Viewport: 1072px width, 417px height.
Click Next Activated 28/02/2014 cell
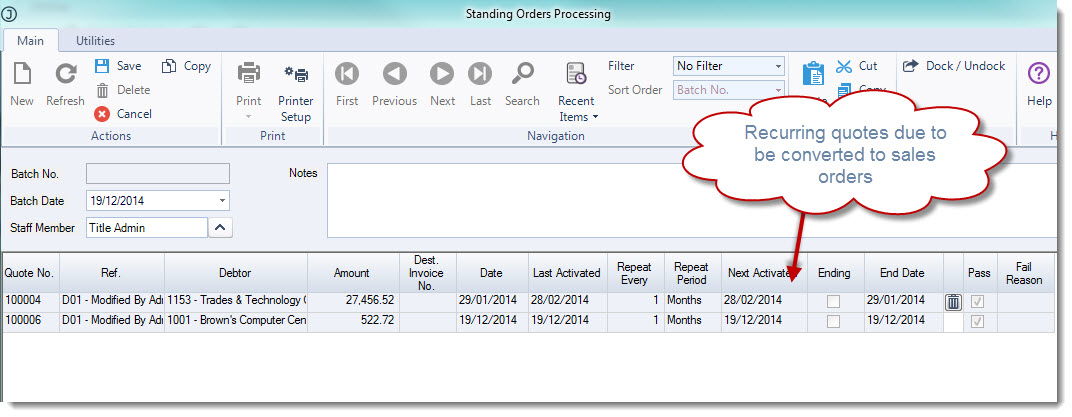764,300
